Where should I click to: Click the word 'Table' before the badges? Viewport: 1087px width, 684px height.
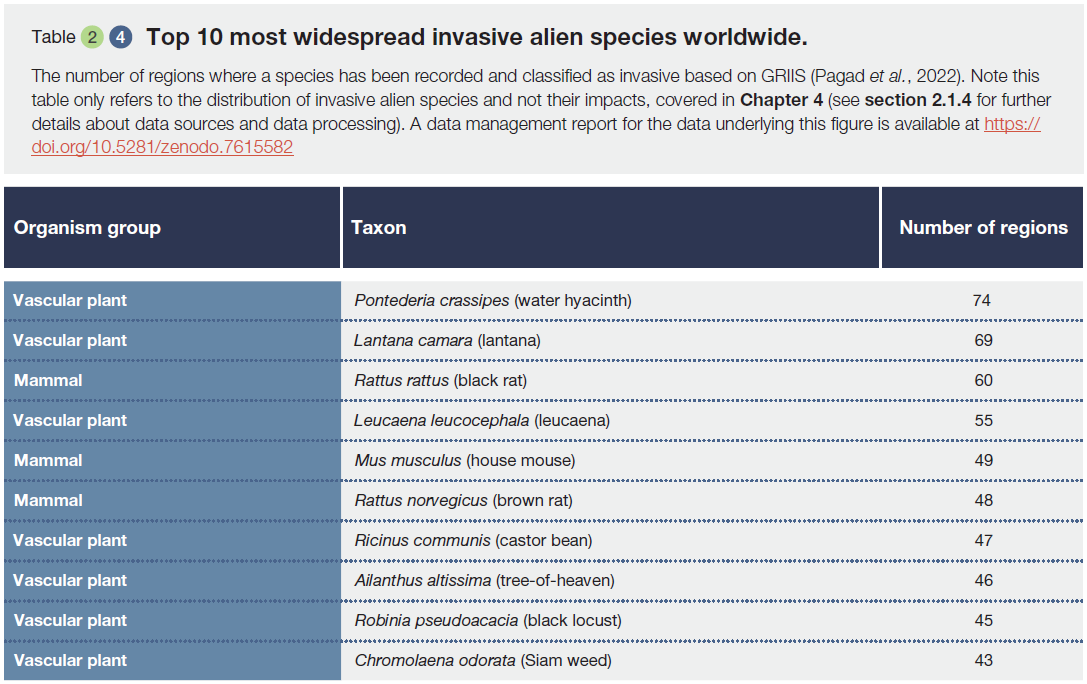(53, 37)
